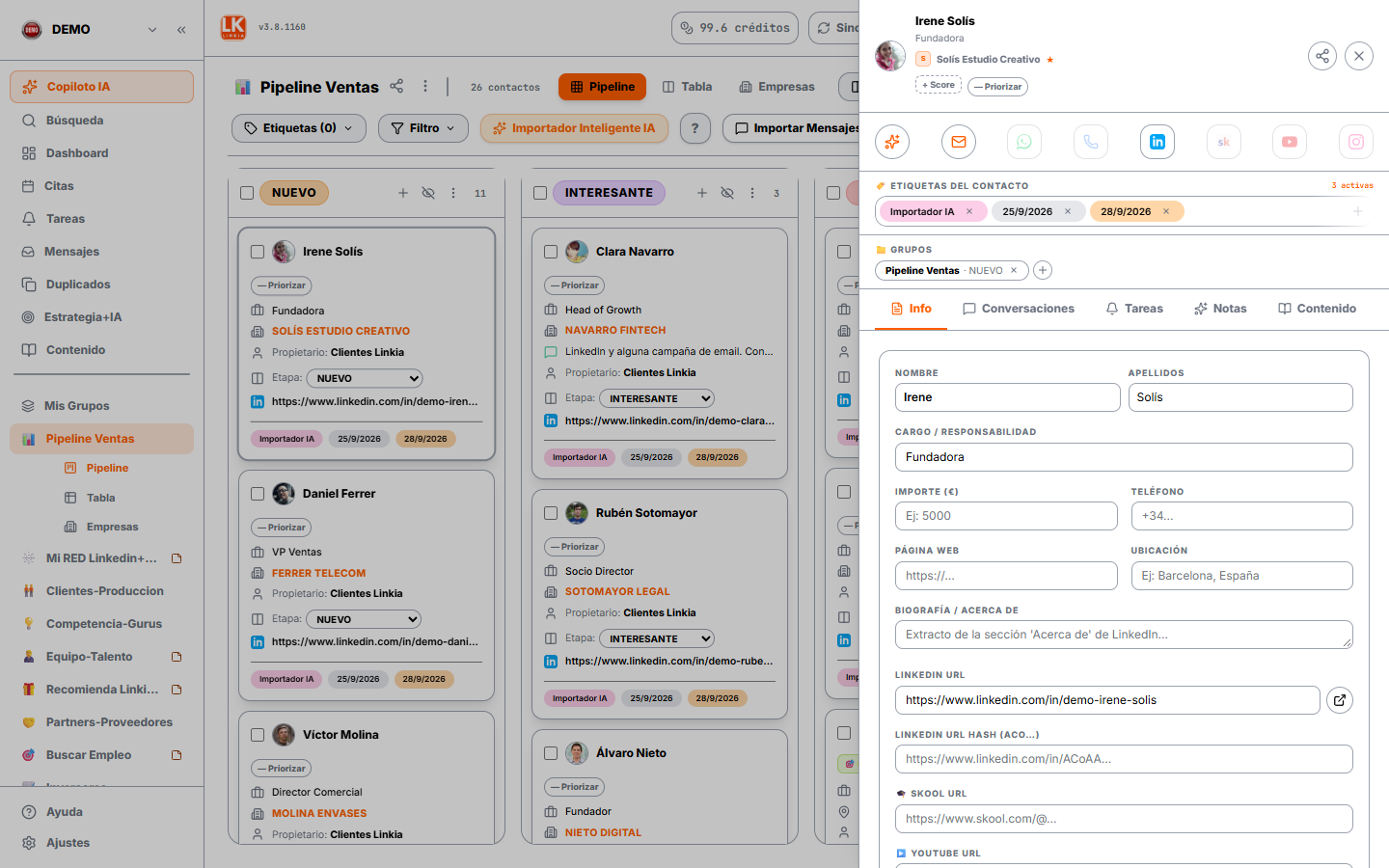Open the email channel icon in contact panel
This screenshot has width=1389, height=868.
tap(959, 142)
